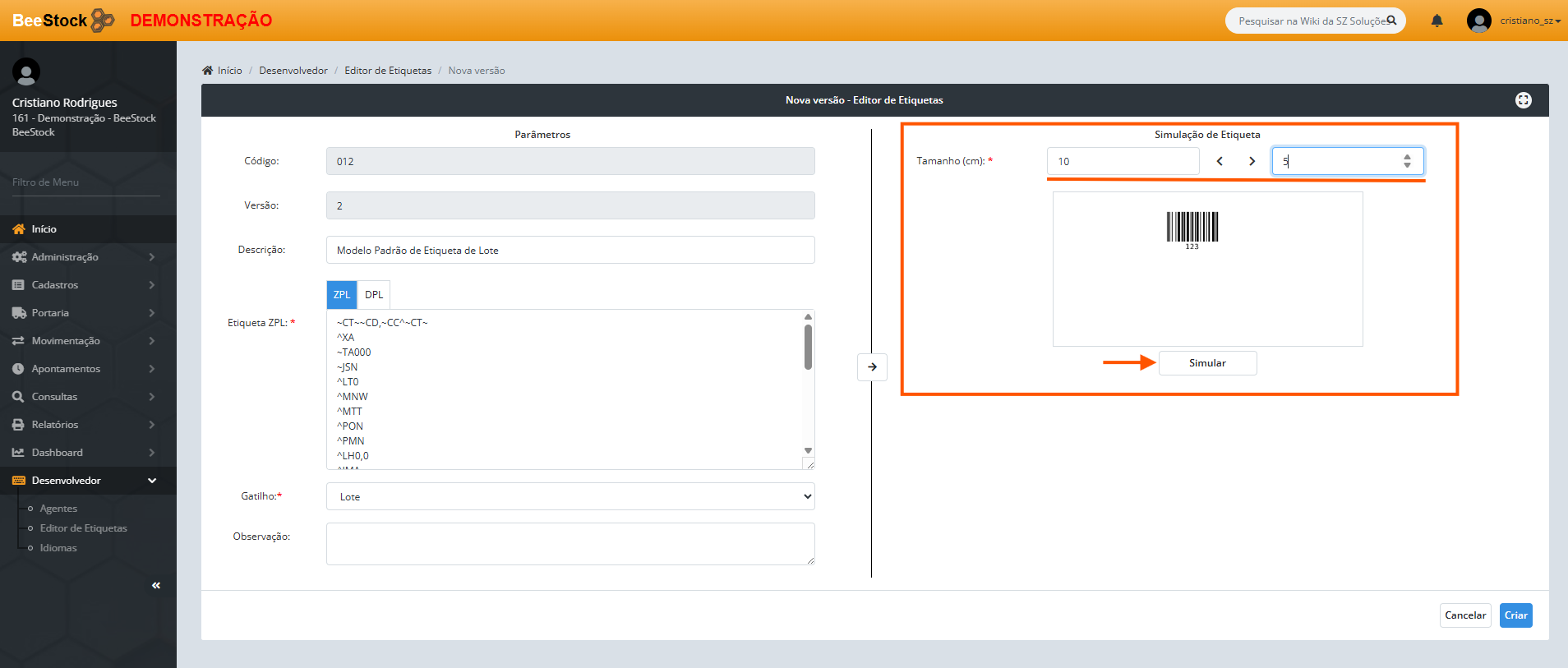Click the right chevron next to the size field
Screen dimensions: 1568x668
coord(1252,161)
